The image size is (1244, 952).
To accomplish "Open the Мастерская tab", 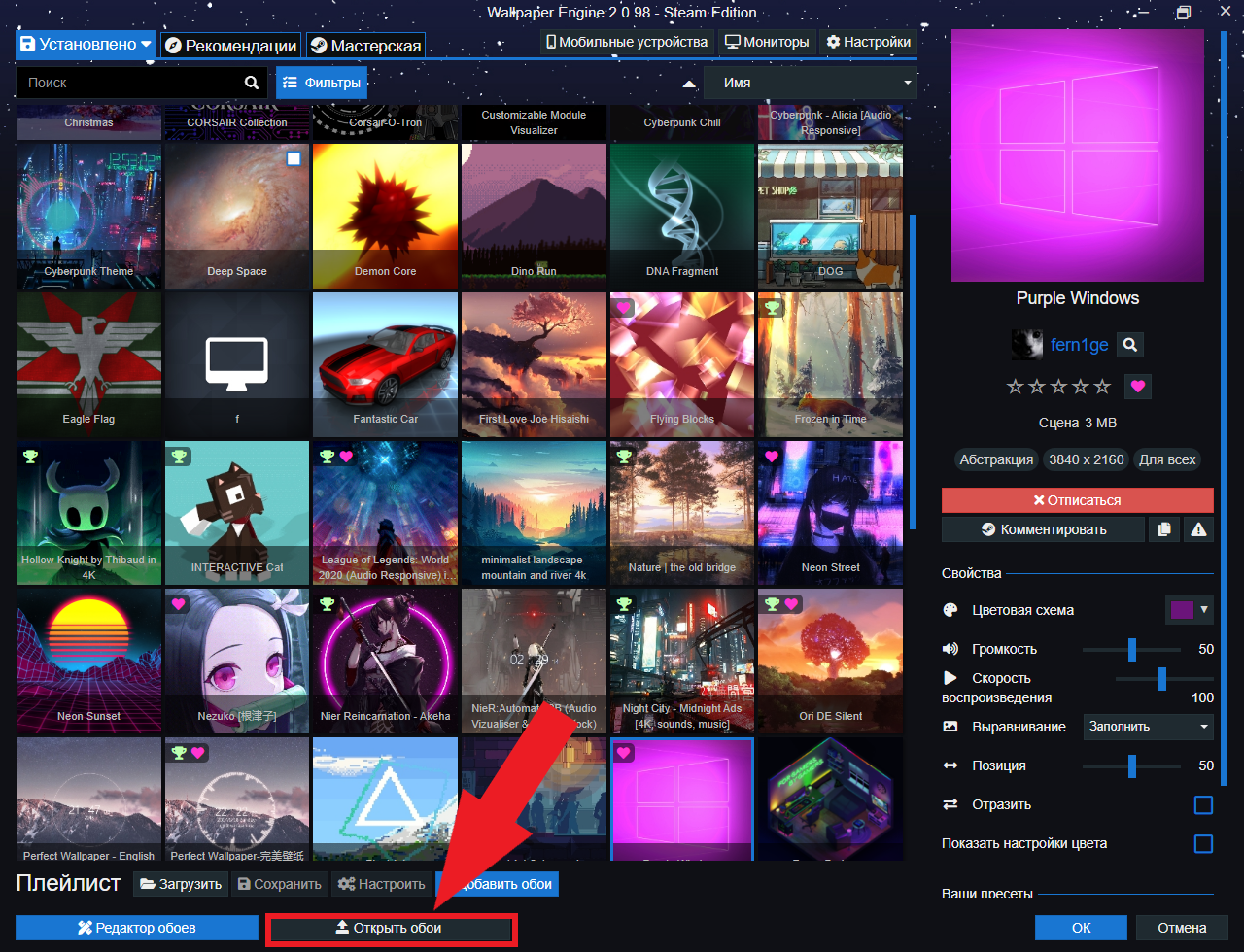I will [365, 46].
